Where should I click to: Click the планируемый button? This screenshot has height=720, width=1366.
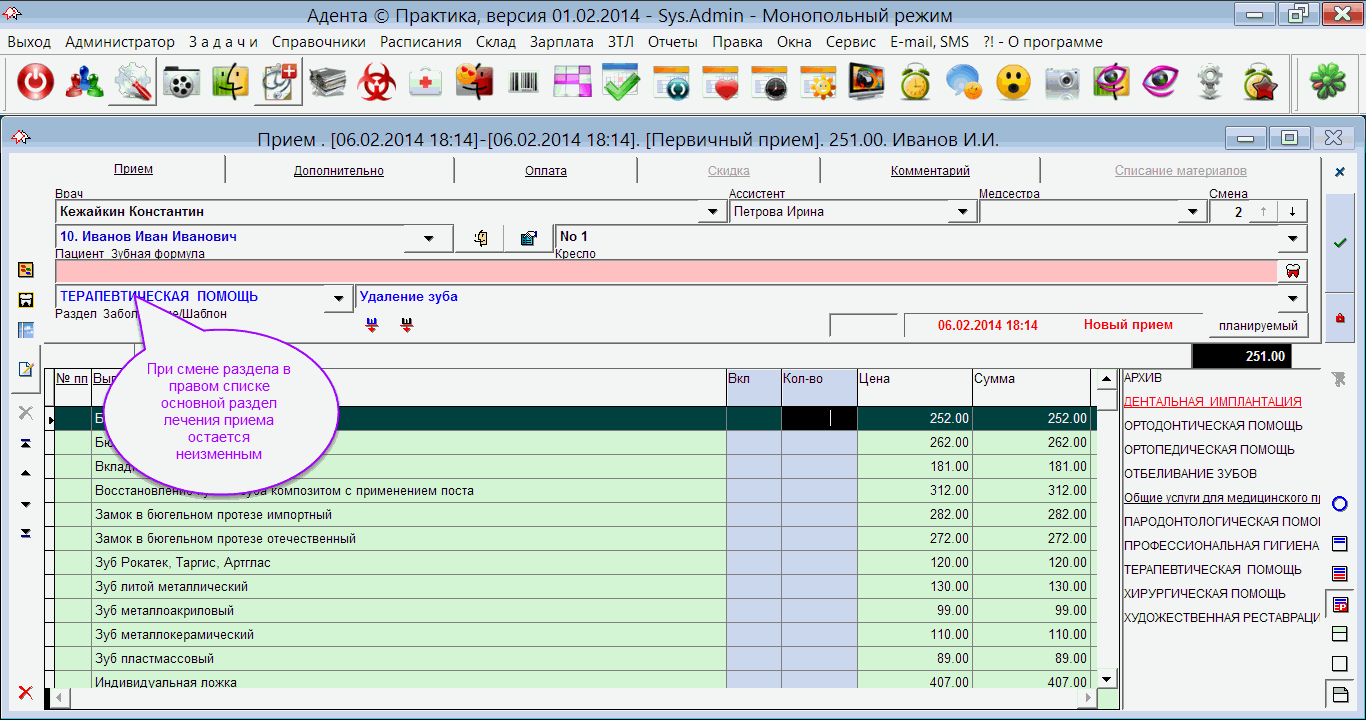1257,325
